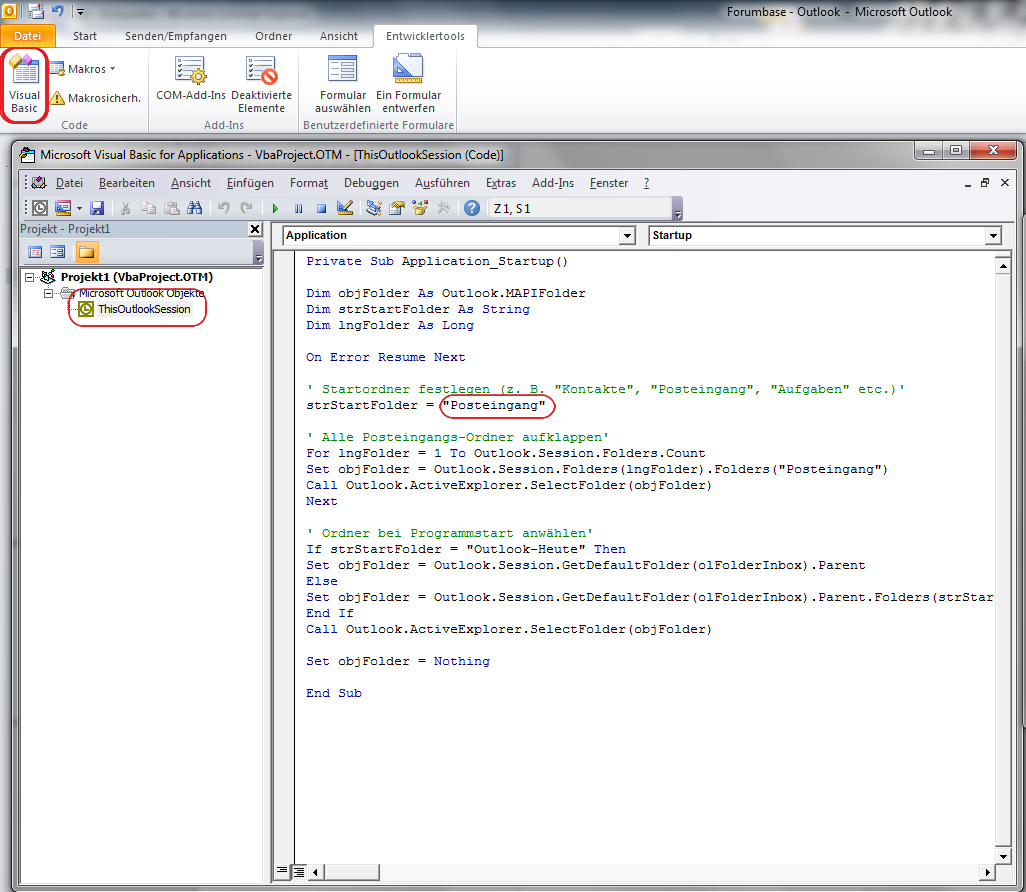Open the Format menu in VBA editor

(309, 183)
